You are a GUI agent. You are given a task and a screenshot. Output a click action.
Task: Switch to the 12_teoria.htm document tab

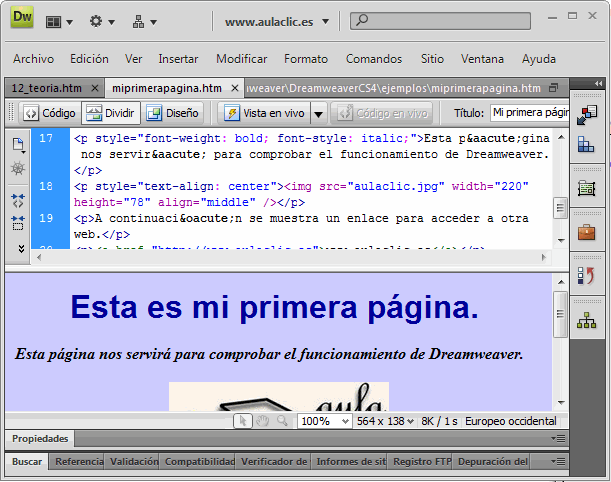(47, 88)
